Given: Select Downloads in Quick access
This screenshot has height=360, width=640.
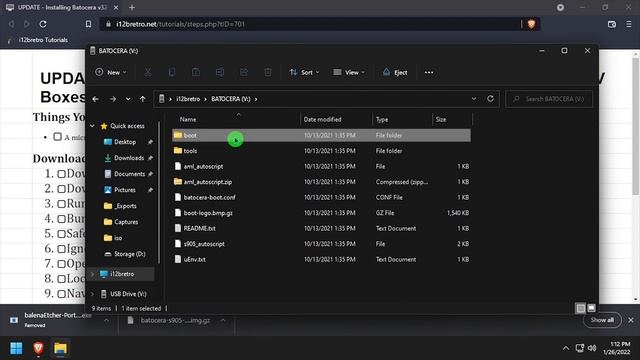Looking at the screenshot, I should tap(129, 158).
